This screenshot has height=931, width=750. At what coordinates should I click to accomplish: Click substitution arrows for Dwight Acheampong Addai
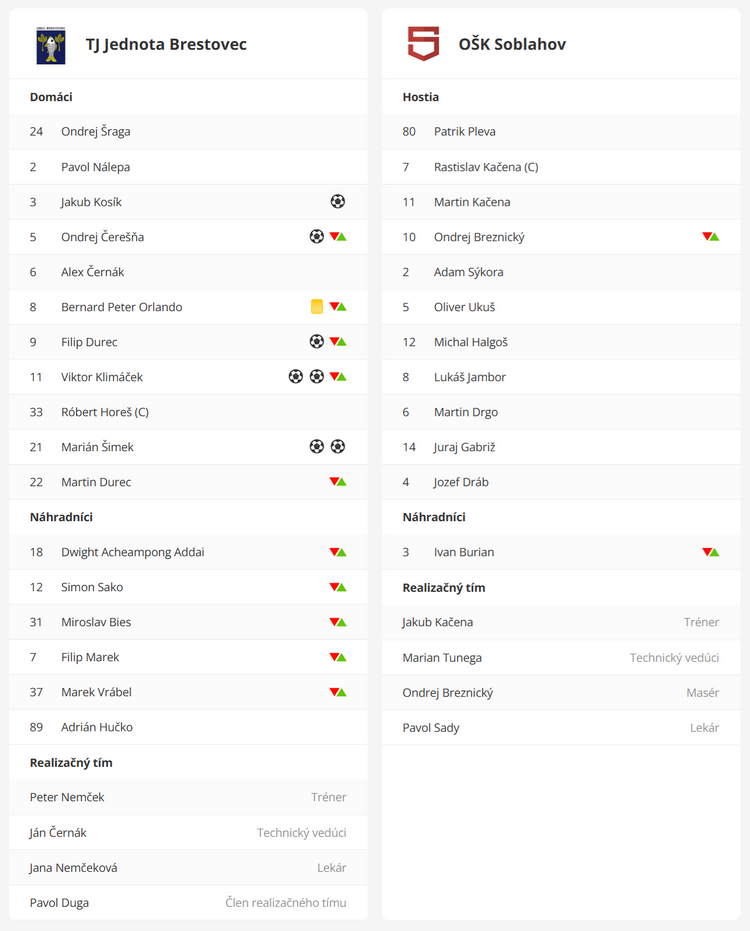(338, 552)
